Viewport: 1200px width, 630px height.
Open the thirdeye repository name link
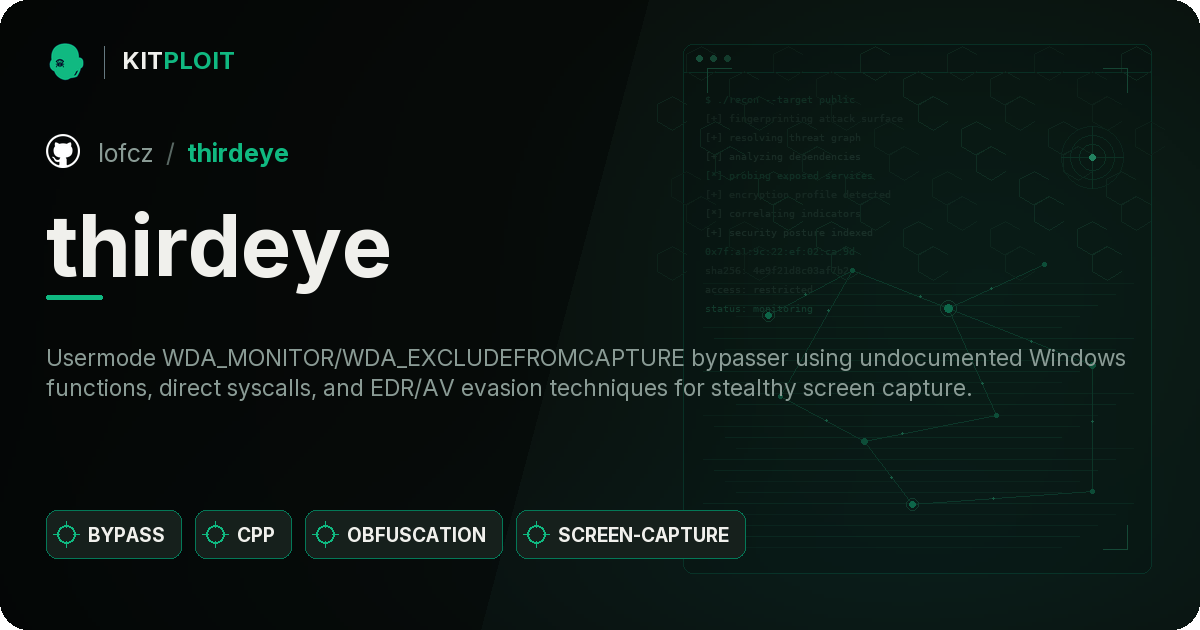pos(238,153)
